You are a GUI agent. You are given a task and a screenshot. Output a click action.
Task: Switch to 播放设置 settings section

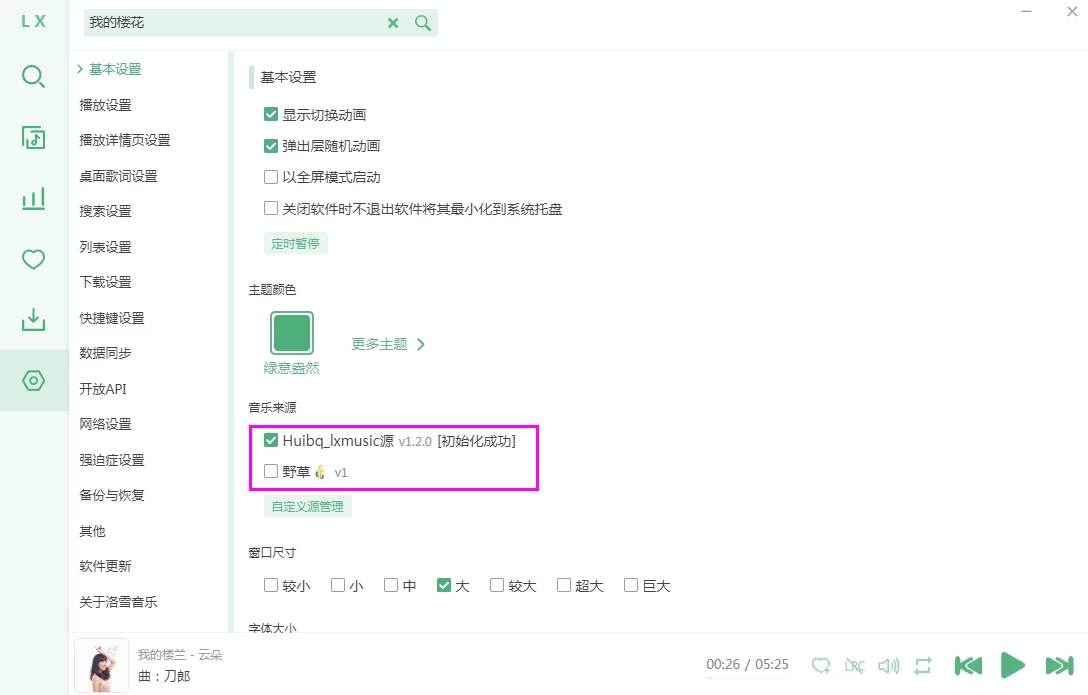tap(105, 104)
